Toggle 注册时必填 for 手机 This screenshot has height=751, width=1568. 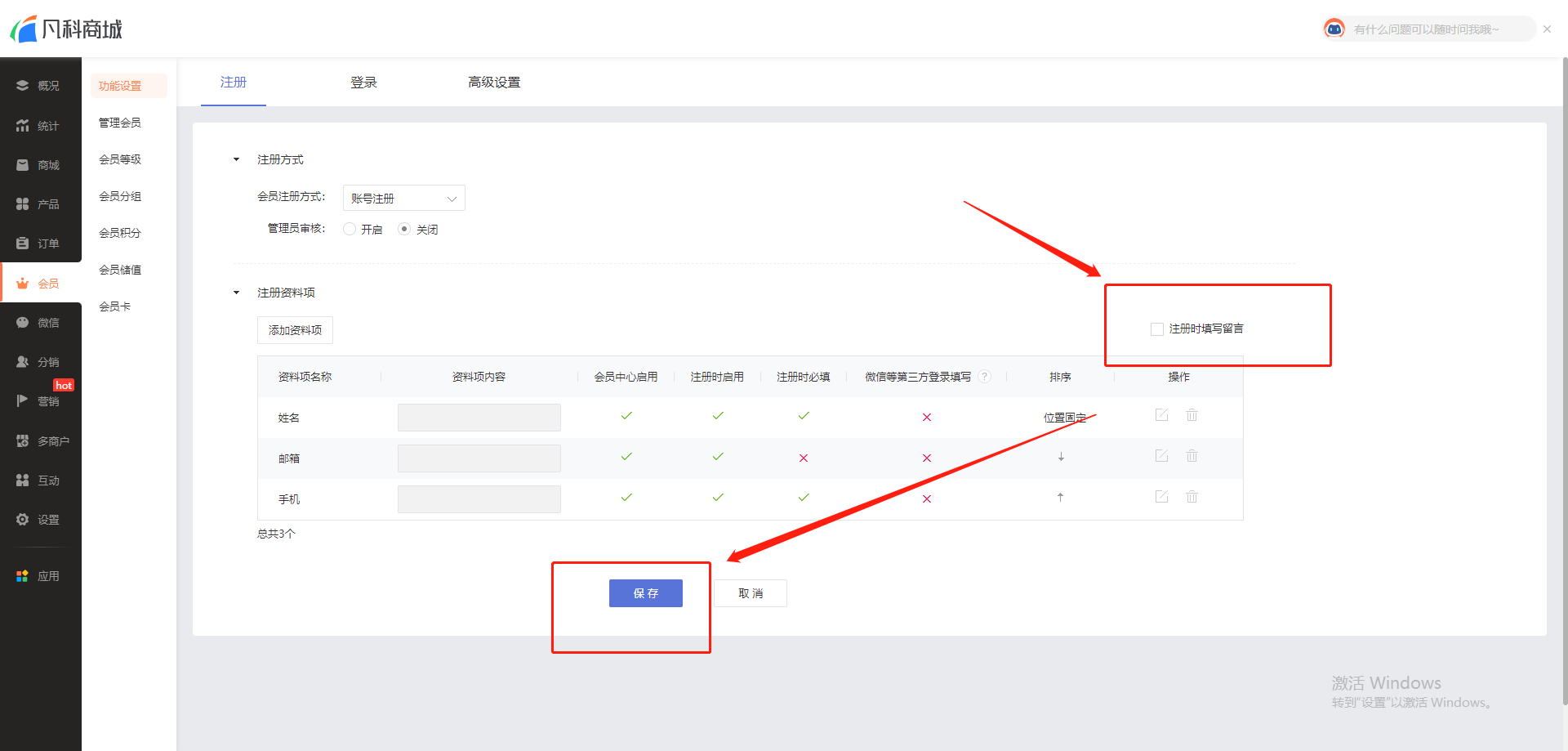(x=804, y=498)
